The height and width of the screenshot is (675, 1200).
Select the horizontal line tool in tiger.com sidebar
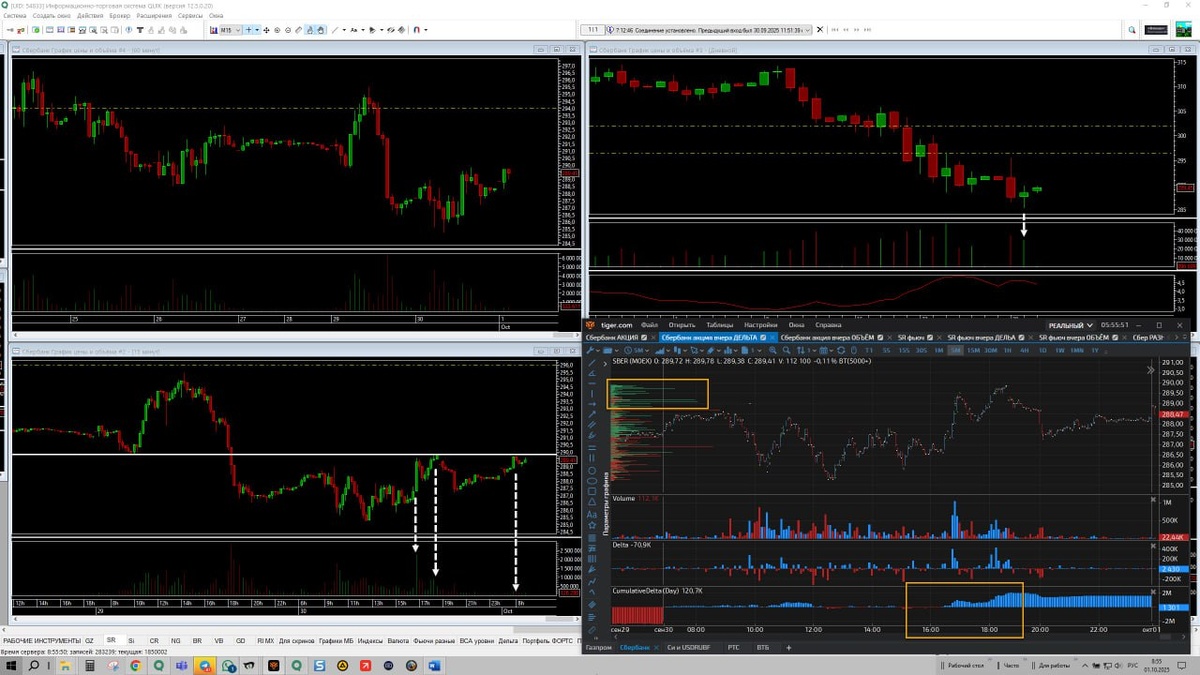point(592,383)
